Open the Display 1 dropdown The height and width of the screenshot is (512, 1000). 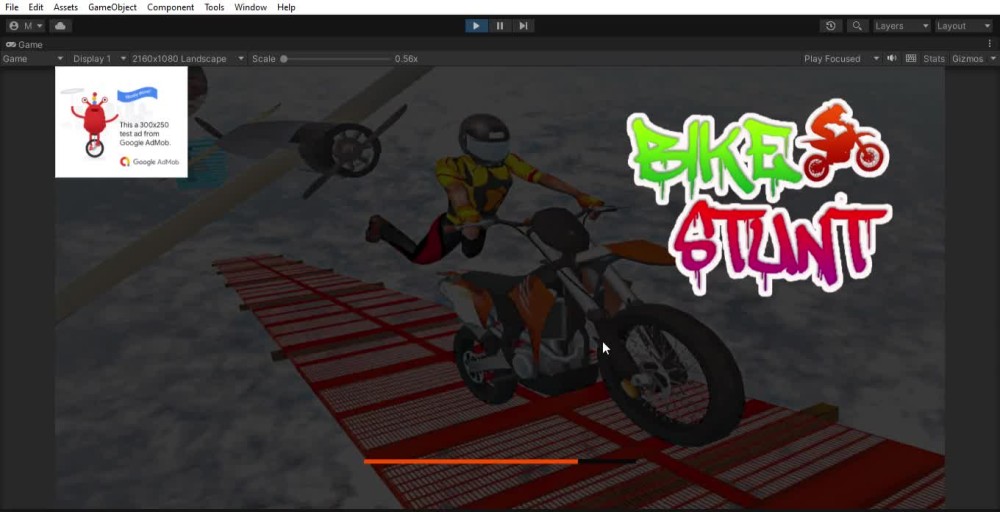click(99, 59)
